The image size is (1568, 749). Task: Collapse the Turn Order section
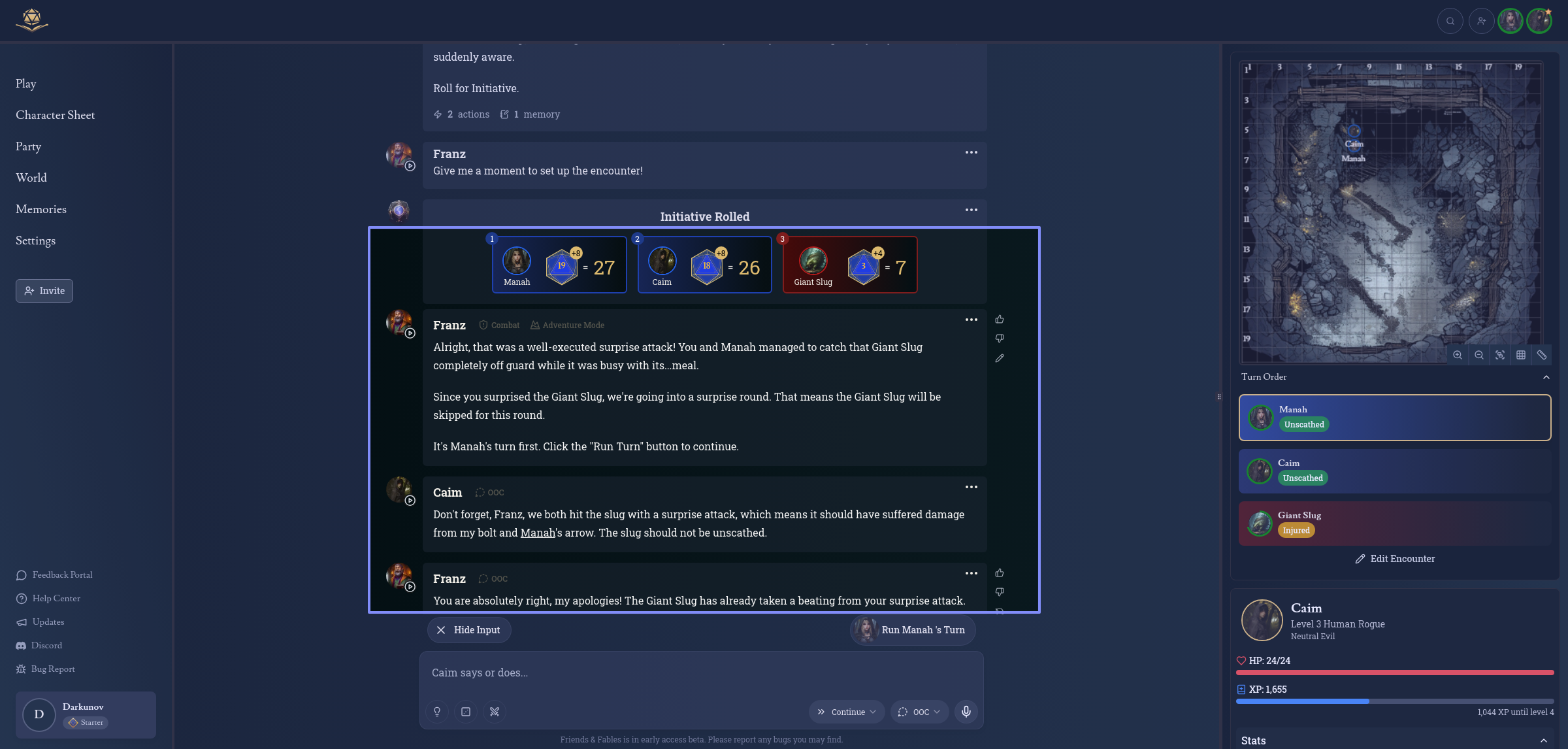[1546, 377]
